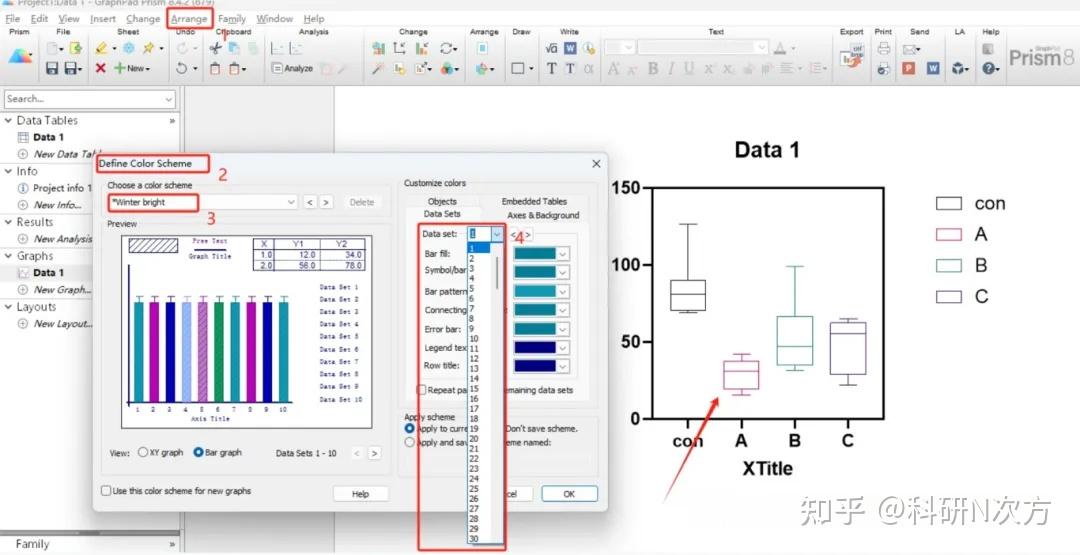This screenshot has height=555, width=1080.
Task: Open the Prism logo menu icon
Action: (20, 57)
